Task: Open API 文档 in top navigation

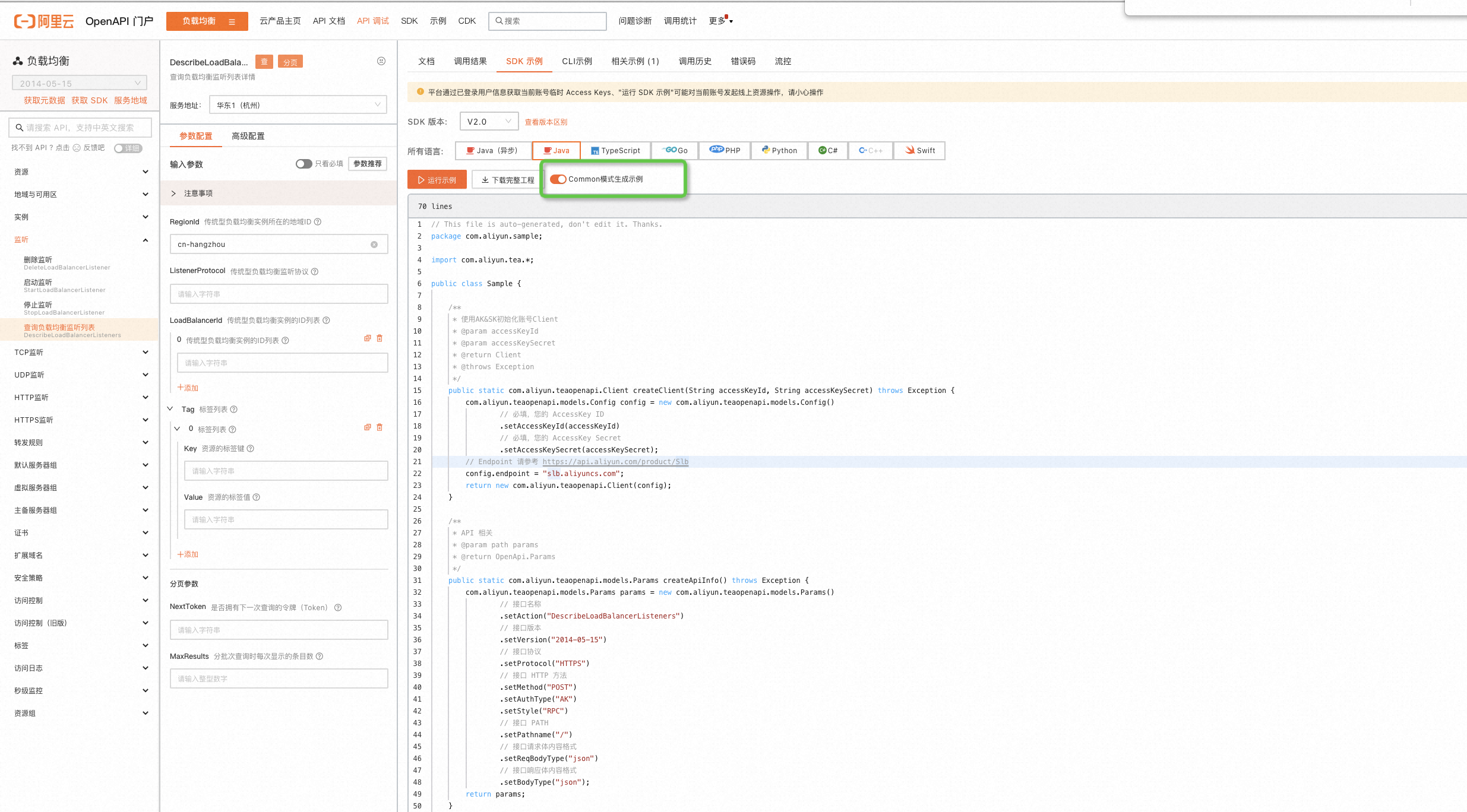Action: 328,21
